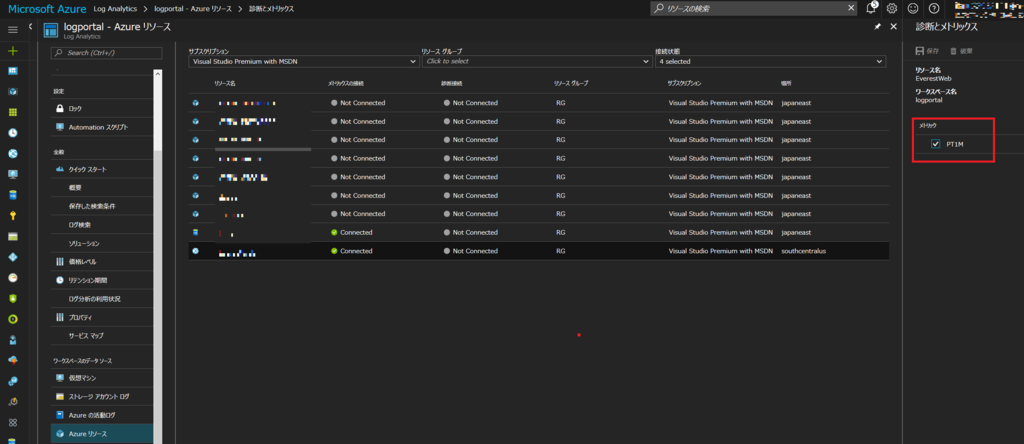
Task: Open ソリューション menu item
Action: (84, 243)
